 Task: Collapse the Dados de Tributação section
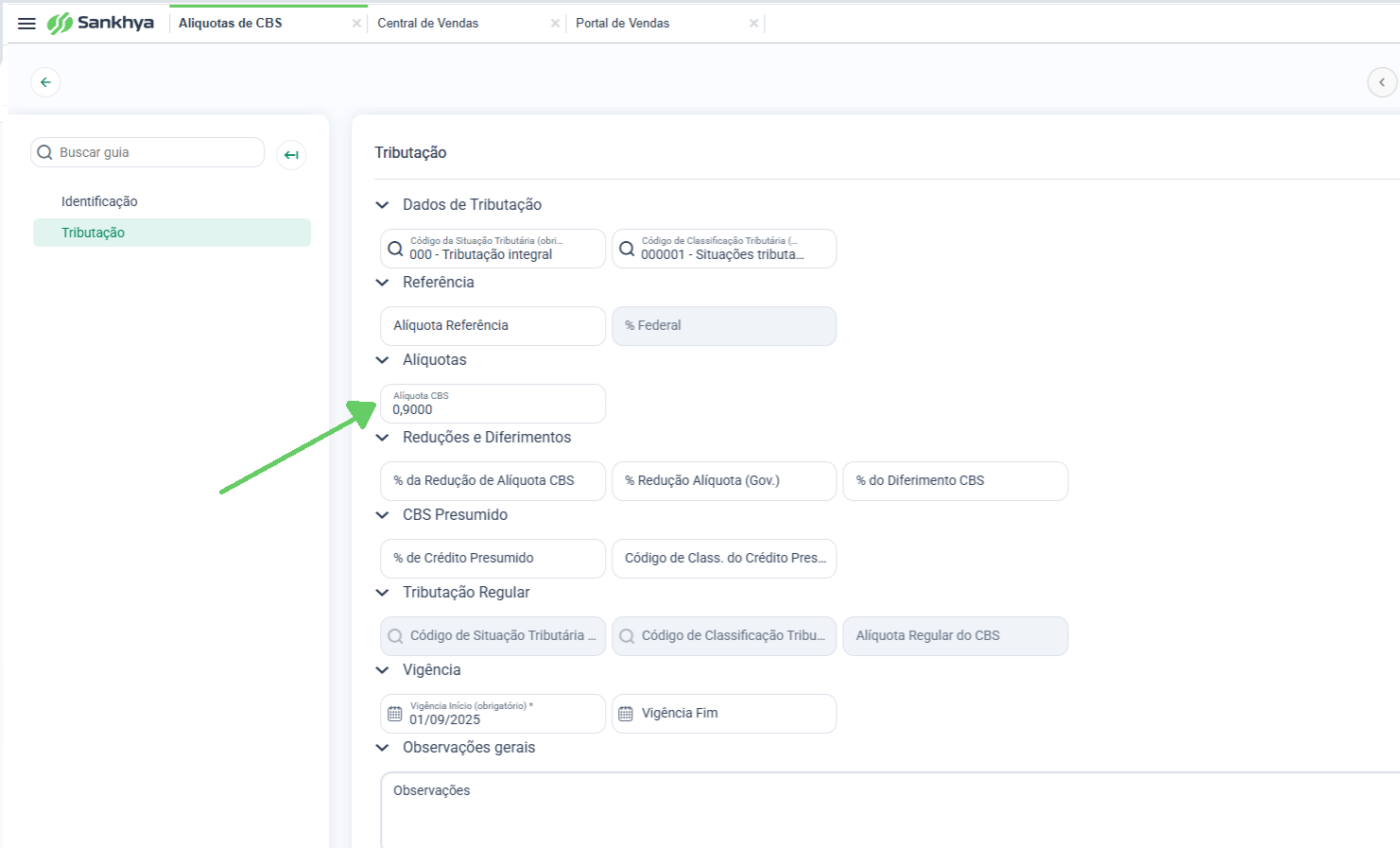pyautogui.click(x=382, y=204)
